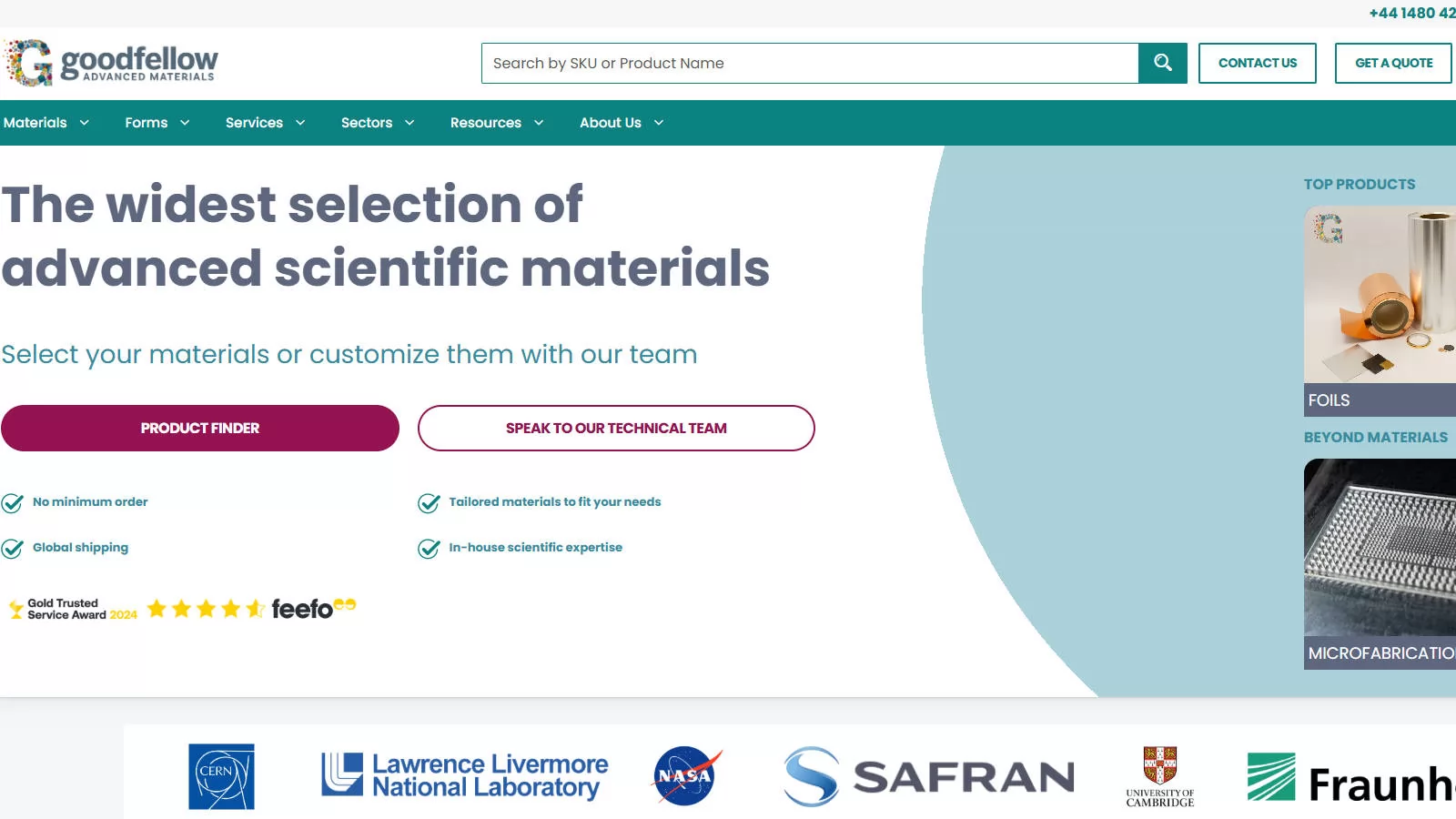Click the NASA logo
The image size is (1456, 819).
687,775
